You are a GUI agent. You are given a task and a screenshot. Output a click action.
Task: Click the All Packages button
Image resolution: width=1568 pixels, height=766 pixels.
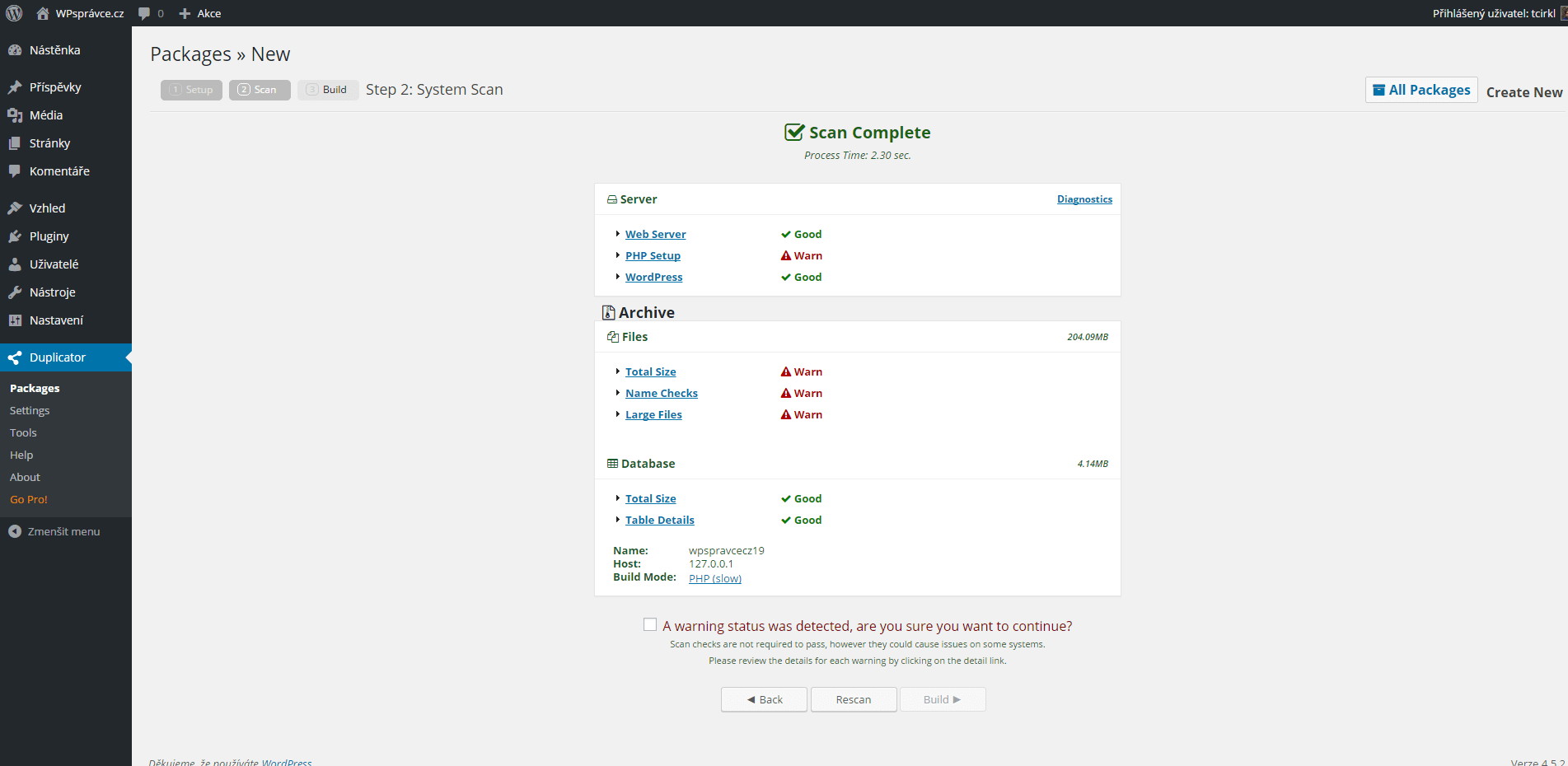coord(1421,90)
